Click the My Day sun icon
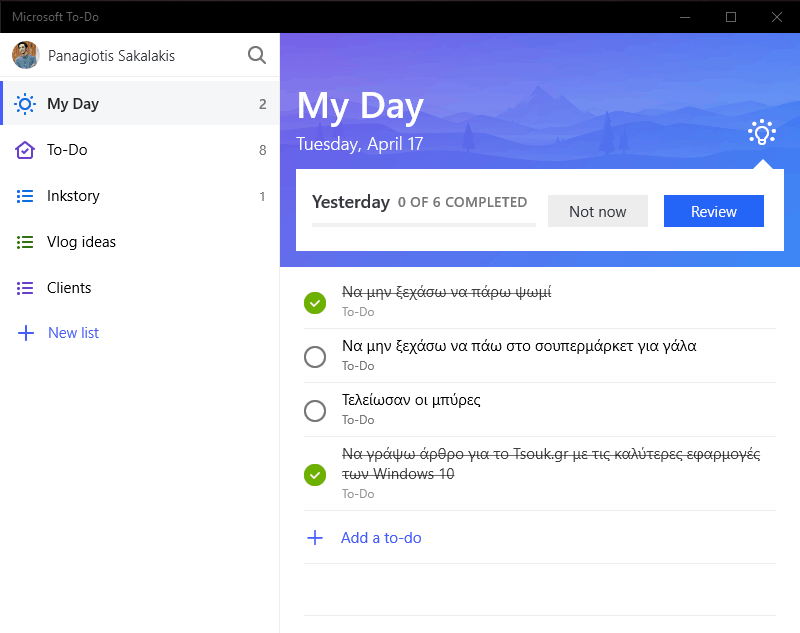 [24, 104]
